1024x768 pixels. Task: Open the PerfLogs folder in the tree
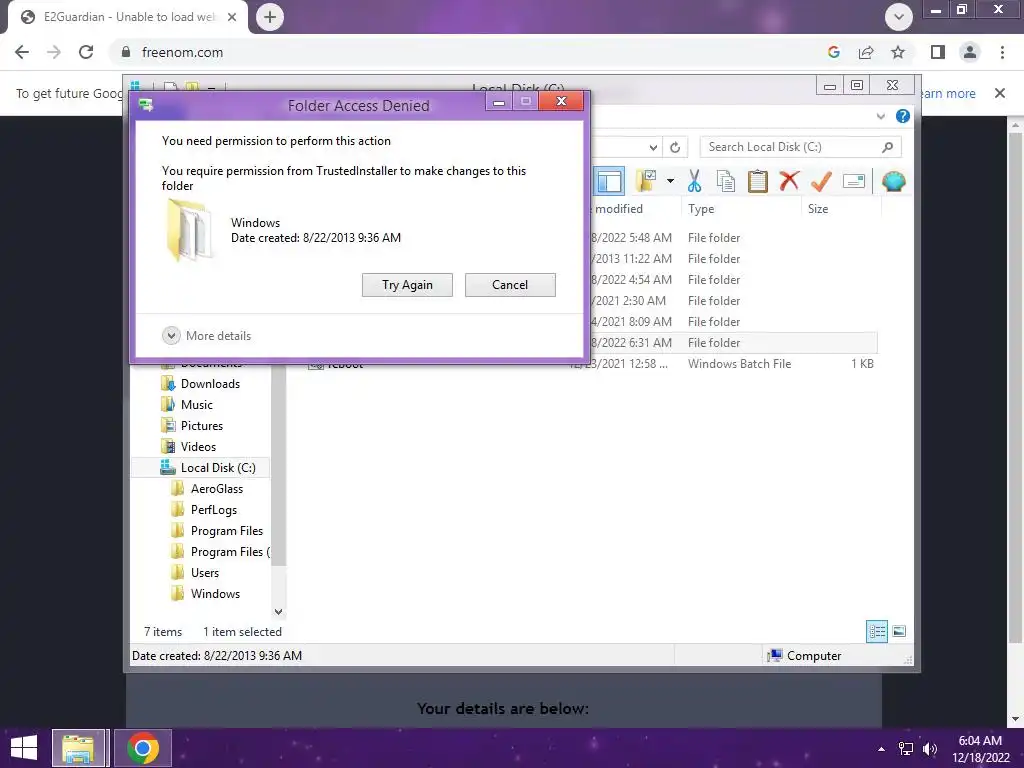click(214, 509)
